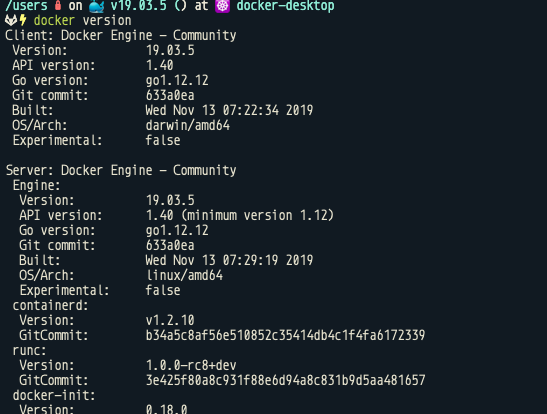Viewport: 547px width, 414px height.
Task: Click the red lock icon in the prompt
Action: click(58, 5)
